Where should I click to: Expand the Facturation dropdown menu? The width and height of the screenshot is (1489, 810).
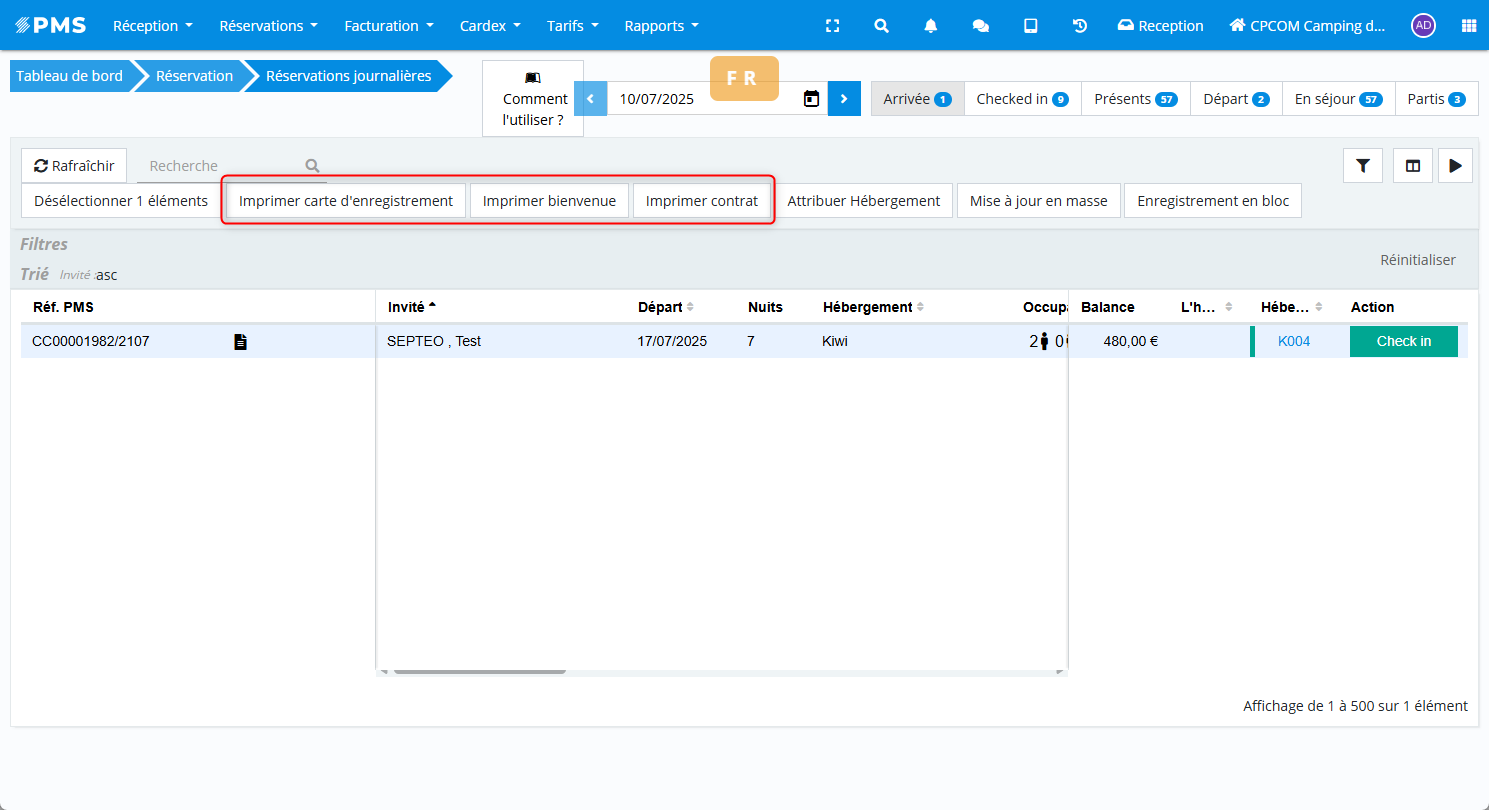coord(389,26)
